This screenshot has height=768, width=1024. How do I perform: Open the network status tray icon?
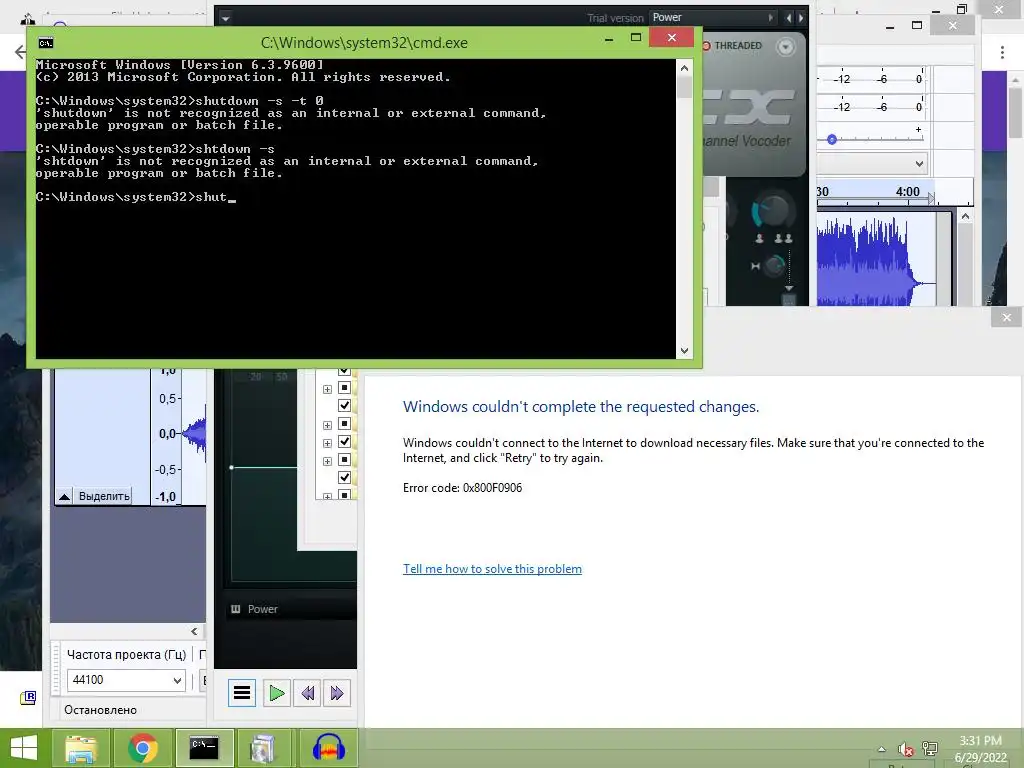(x=929, y=749)
